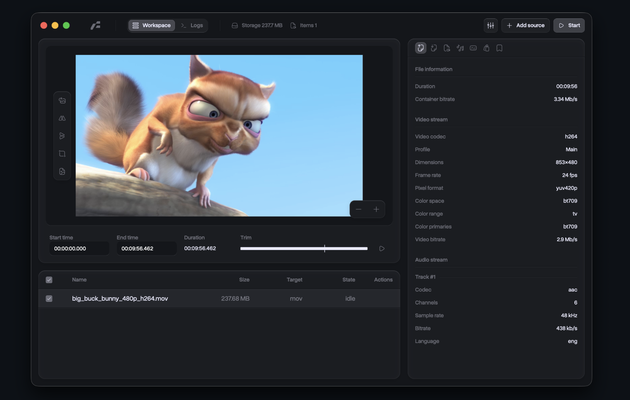Click the Storage disk icon in header
The height and width of the screenshot is (400, 630).
[x=235, y=25]
